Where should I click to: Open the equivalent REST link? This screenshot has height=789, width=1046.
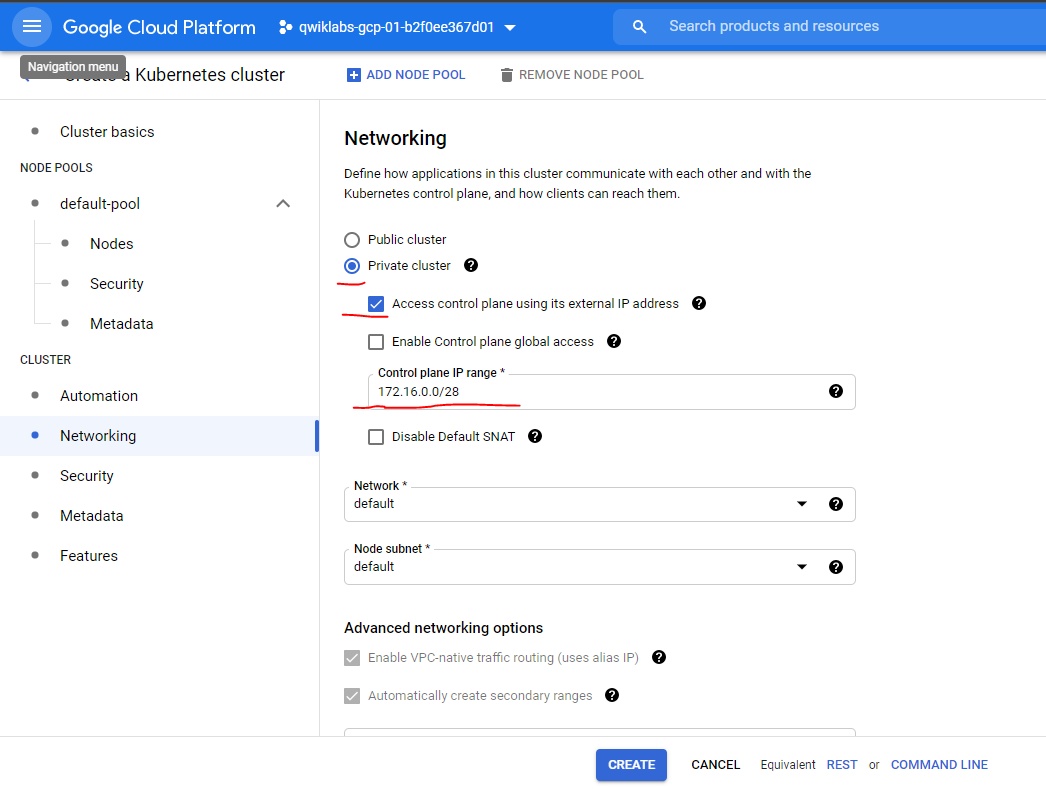coord(842,765)
